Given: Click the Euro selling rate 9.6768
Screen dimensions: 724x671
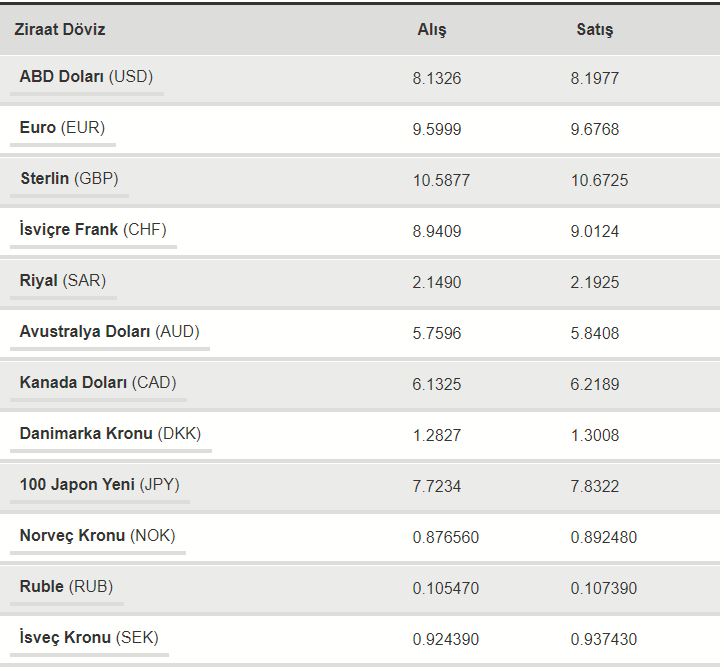Looking at the screenshot, I should (595, 129).
